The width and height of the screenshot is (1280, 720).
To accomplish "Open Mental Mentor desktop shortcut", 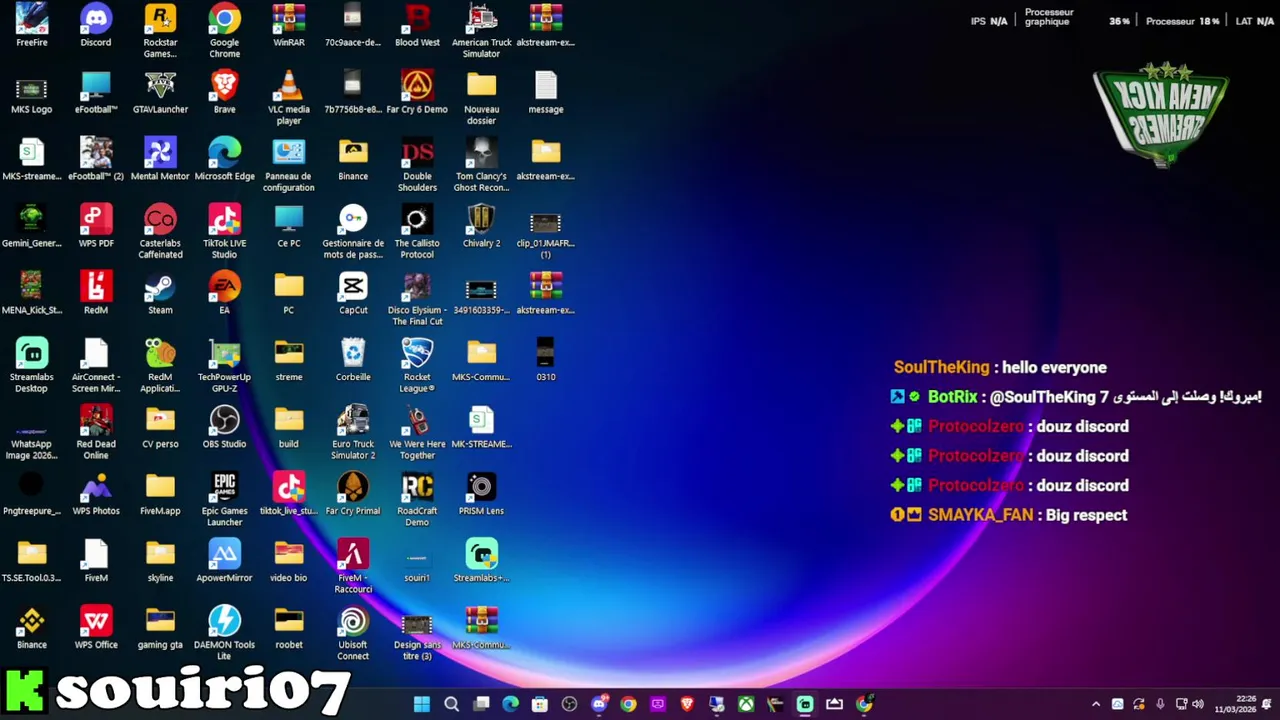I will 160,160.
